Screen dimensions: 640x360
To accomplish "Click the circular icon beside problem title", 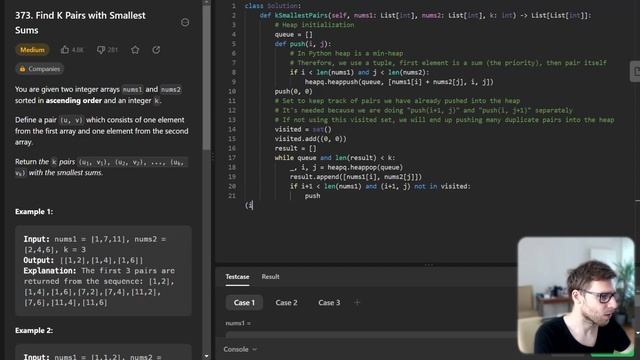I will pyautogui.click(x=185, y=22).
